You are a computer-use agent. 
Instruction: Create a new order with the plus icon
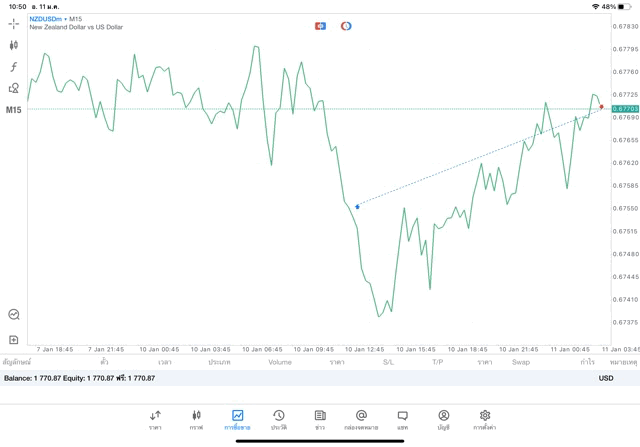point(14,340)
